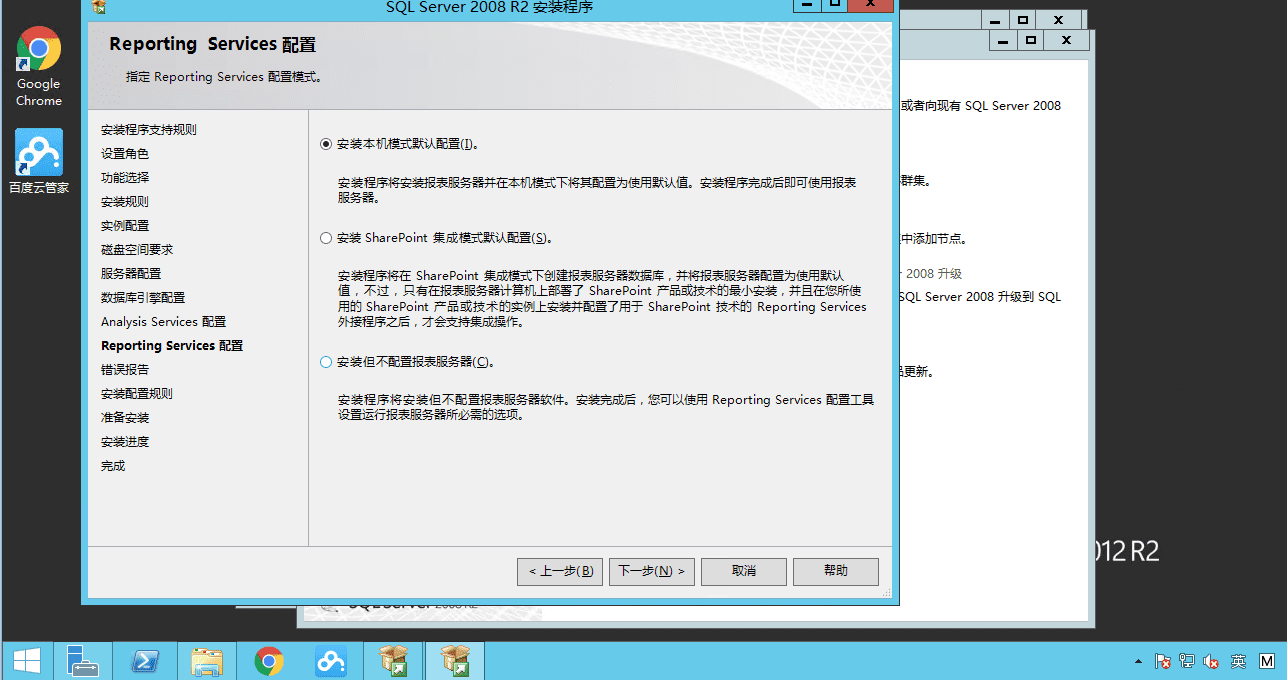Screen dimensions: 1287x680
Task: Open Windows PowerShell from the taskbar
Action: 145,660
